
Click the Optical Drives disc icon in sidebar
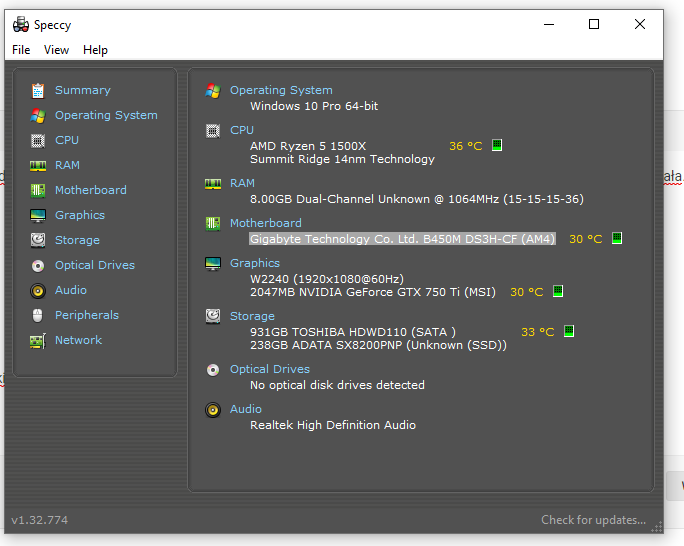38,266
